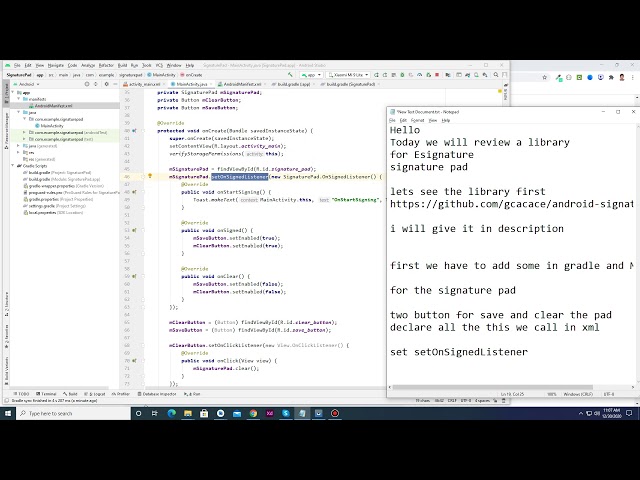
Task: Click the Debug app bug icon
Action: (402, 75)
